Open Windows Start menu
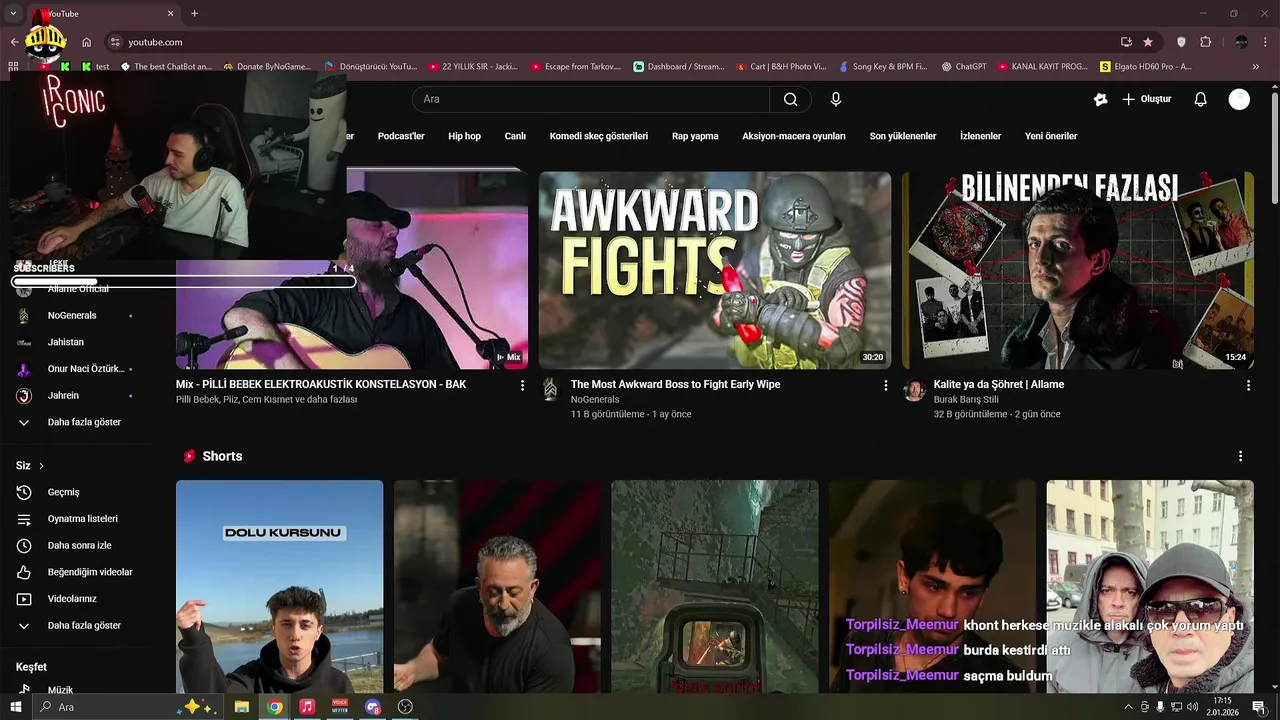1280x720 pixels. [16, 707]
